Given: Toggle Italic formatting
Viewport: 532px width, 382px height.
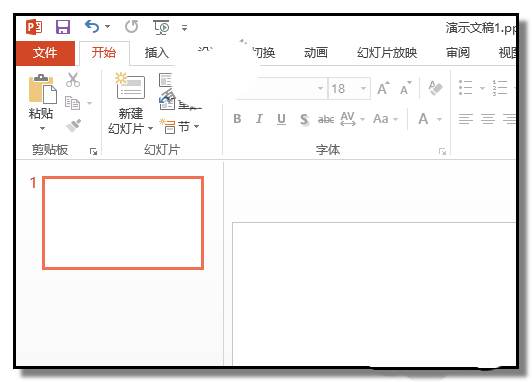Looking at the screenshot, I should click(259, 119).
